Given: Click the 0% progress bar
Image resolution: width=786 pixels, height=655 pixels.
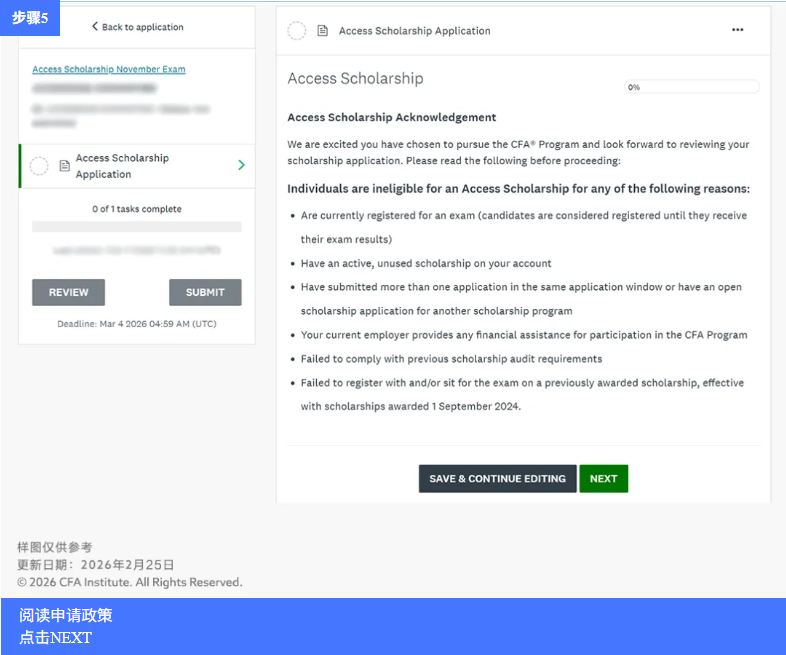Looking at the screenshot, I should (691, 87).
